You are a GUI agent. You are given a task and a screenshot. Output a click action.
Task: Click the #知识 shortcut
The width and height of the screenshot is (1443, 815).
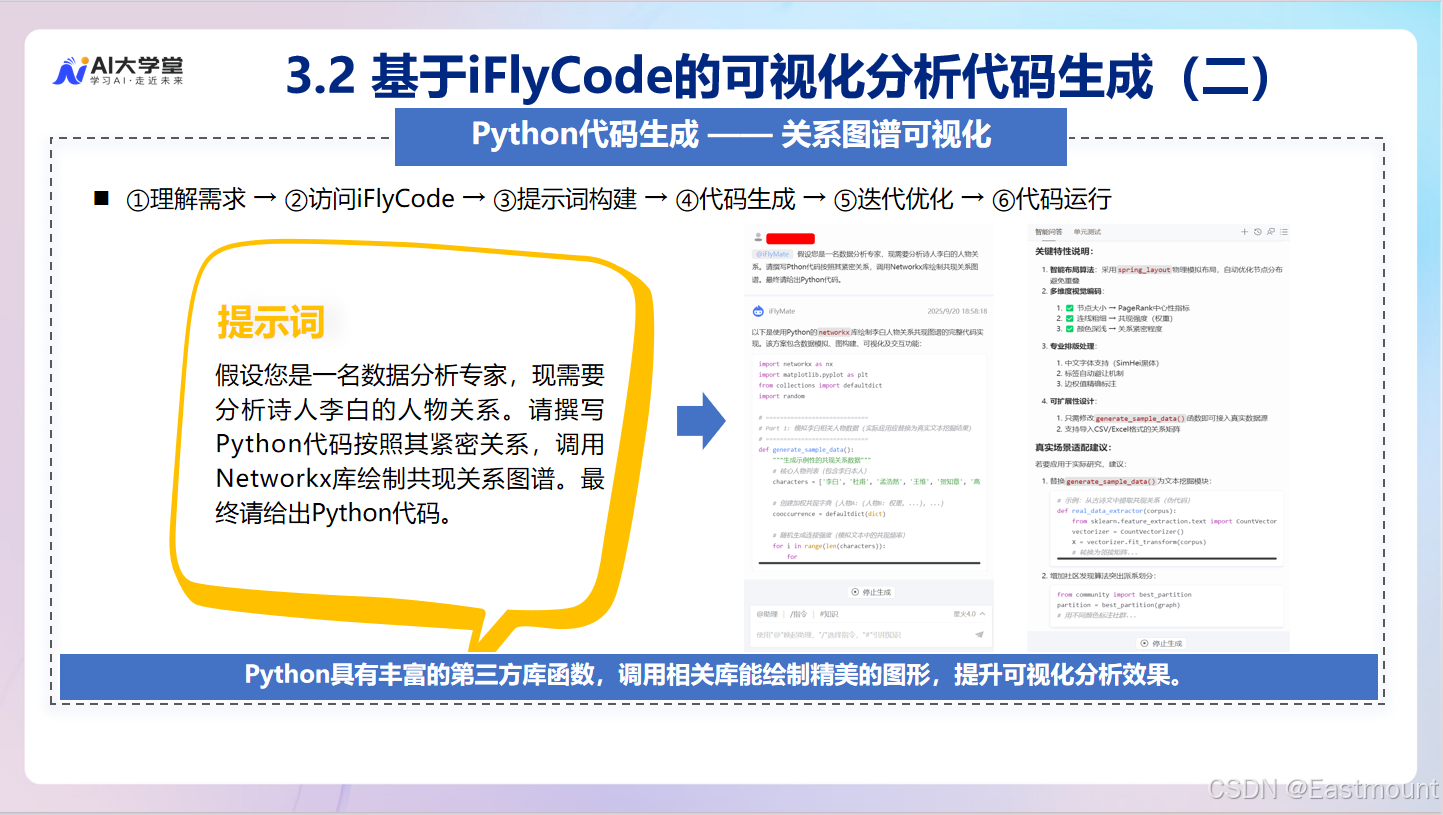(829, 614)
